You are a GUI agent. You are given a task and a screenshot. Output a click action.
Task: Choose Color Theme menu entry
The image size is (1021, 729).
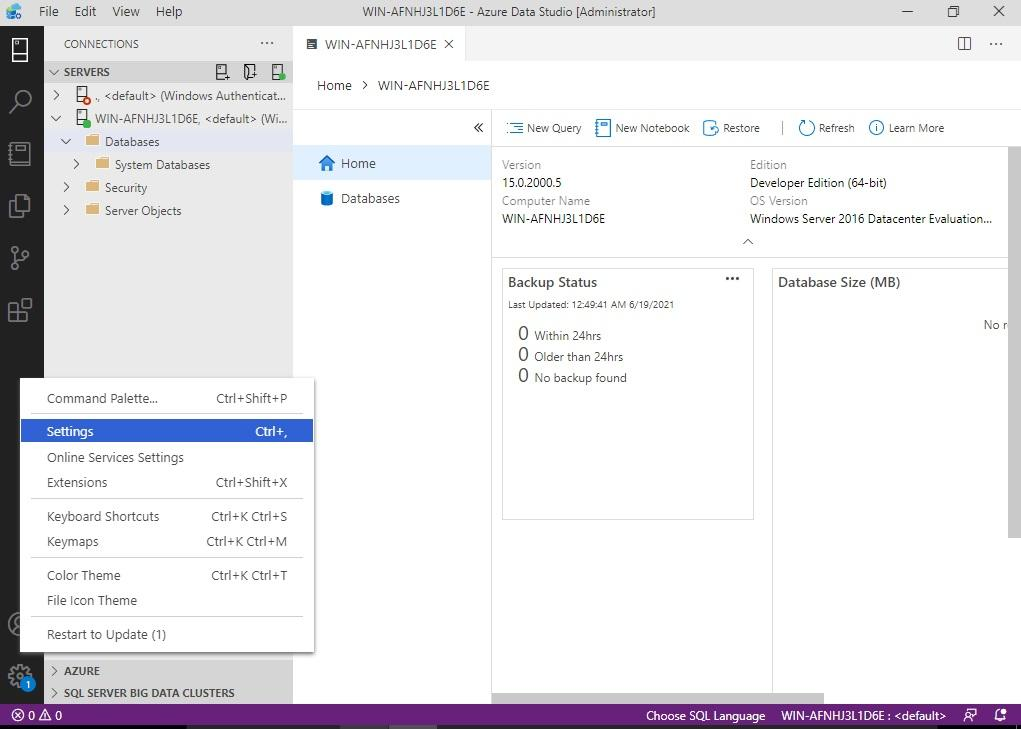[x=167, y=575]
